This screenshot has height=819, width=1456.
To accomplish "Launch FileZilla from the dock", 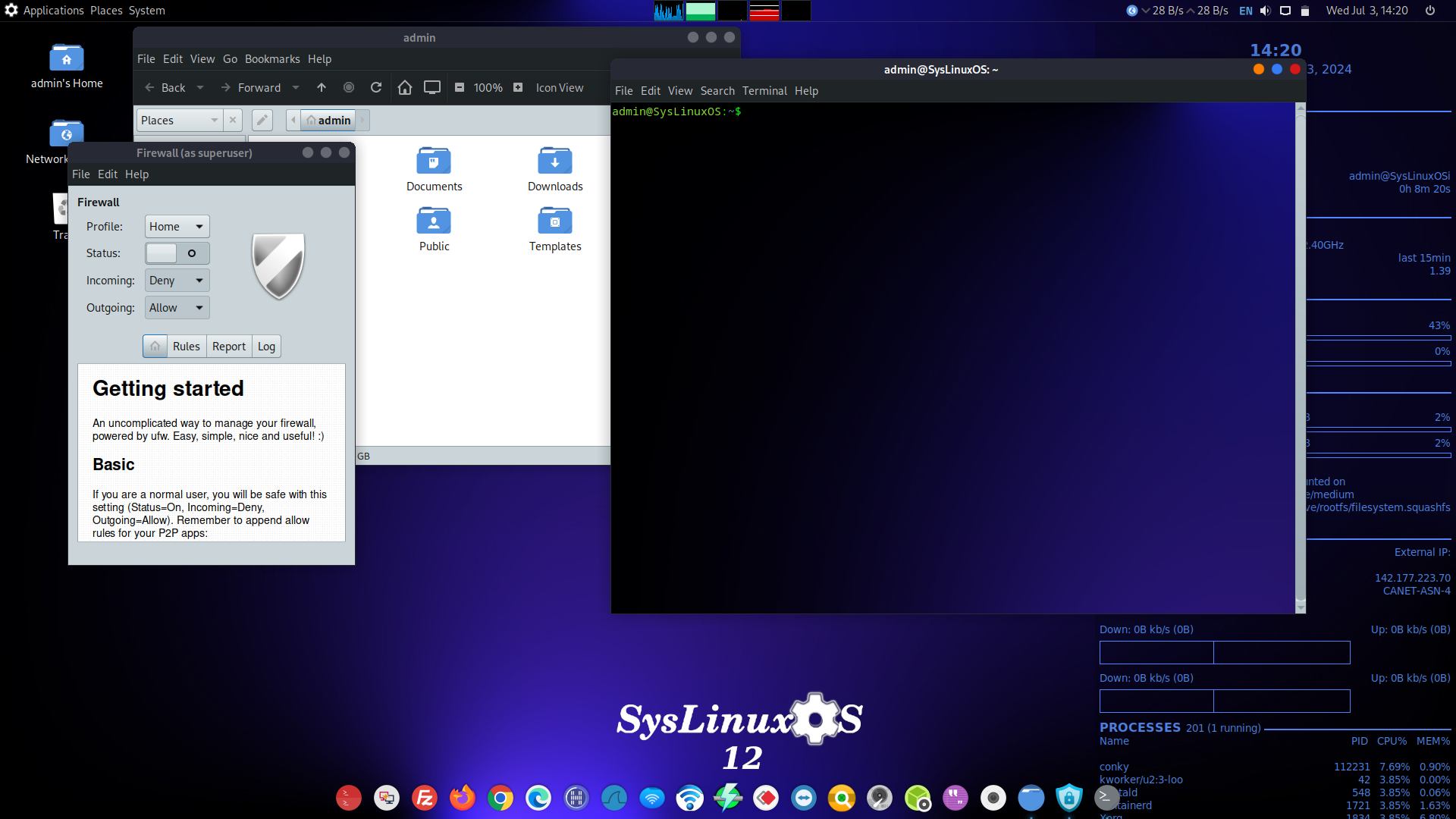I will point(425,798).
